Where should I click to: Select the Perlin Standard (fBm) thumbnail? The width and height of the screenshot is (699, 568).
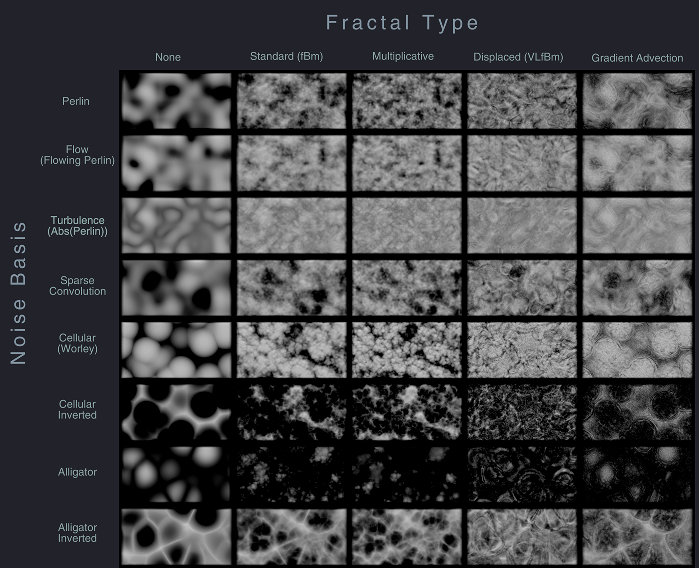292,101
